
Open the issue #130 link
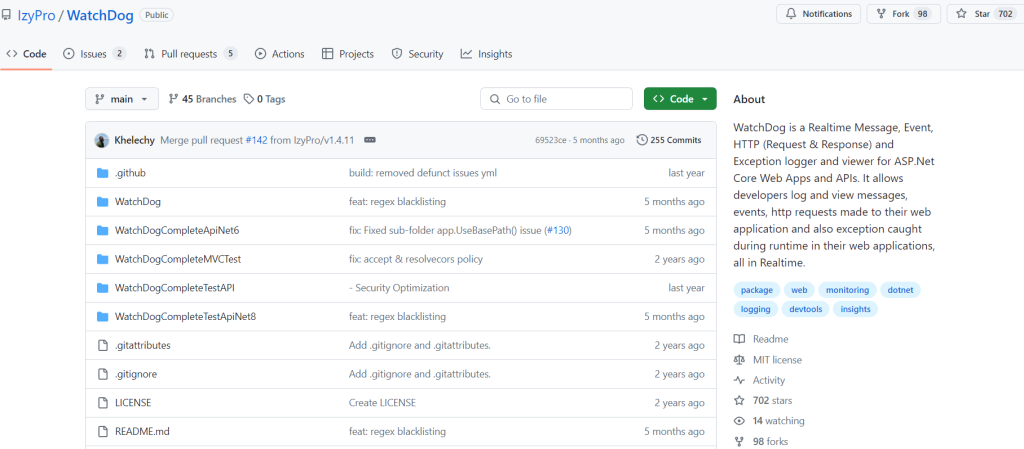pyautogui.click(x=557, y=230)
